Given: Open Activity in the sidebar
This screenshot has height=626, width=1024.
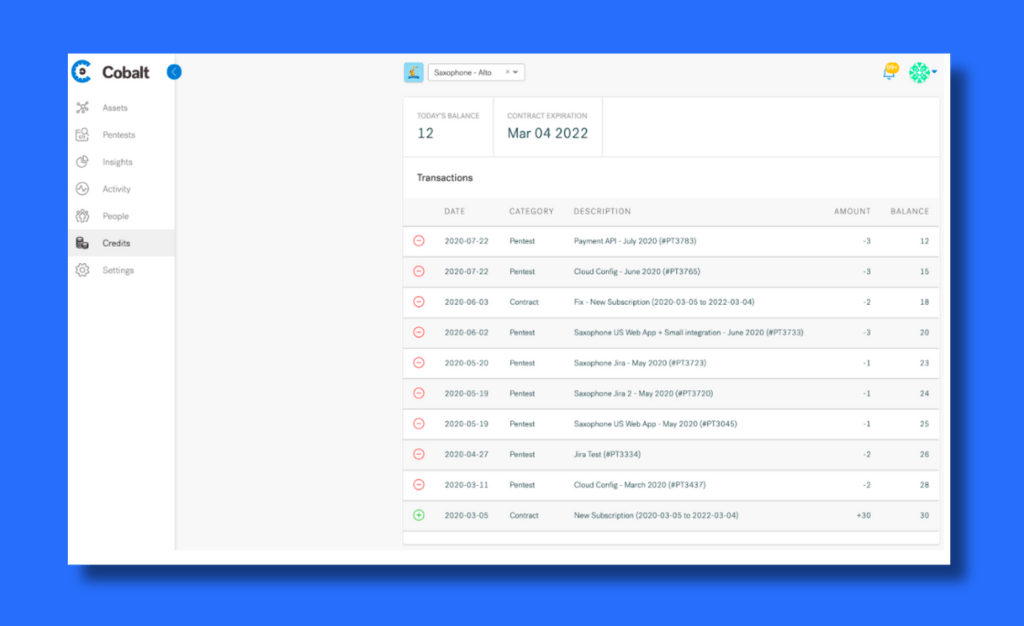Looking at the screenshot, I should pos(116,189).
